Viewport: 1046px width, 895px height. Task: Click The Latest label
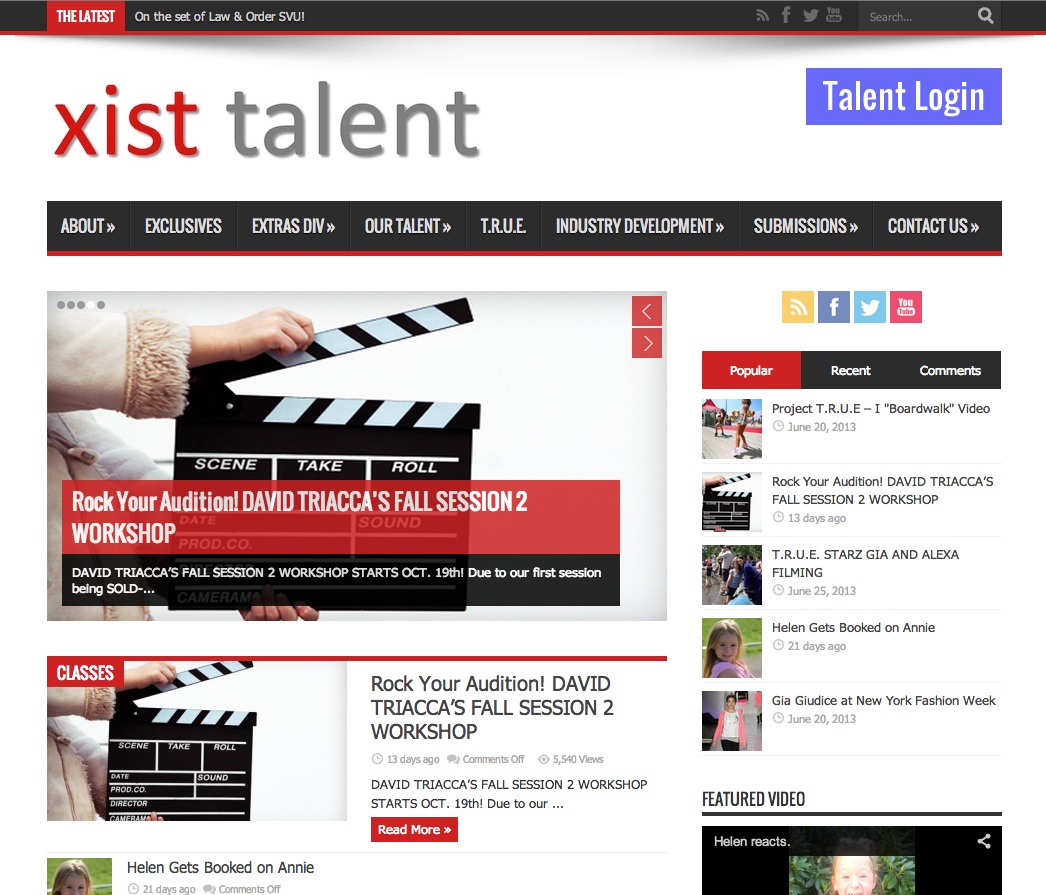click(x=85, y=16)
